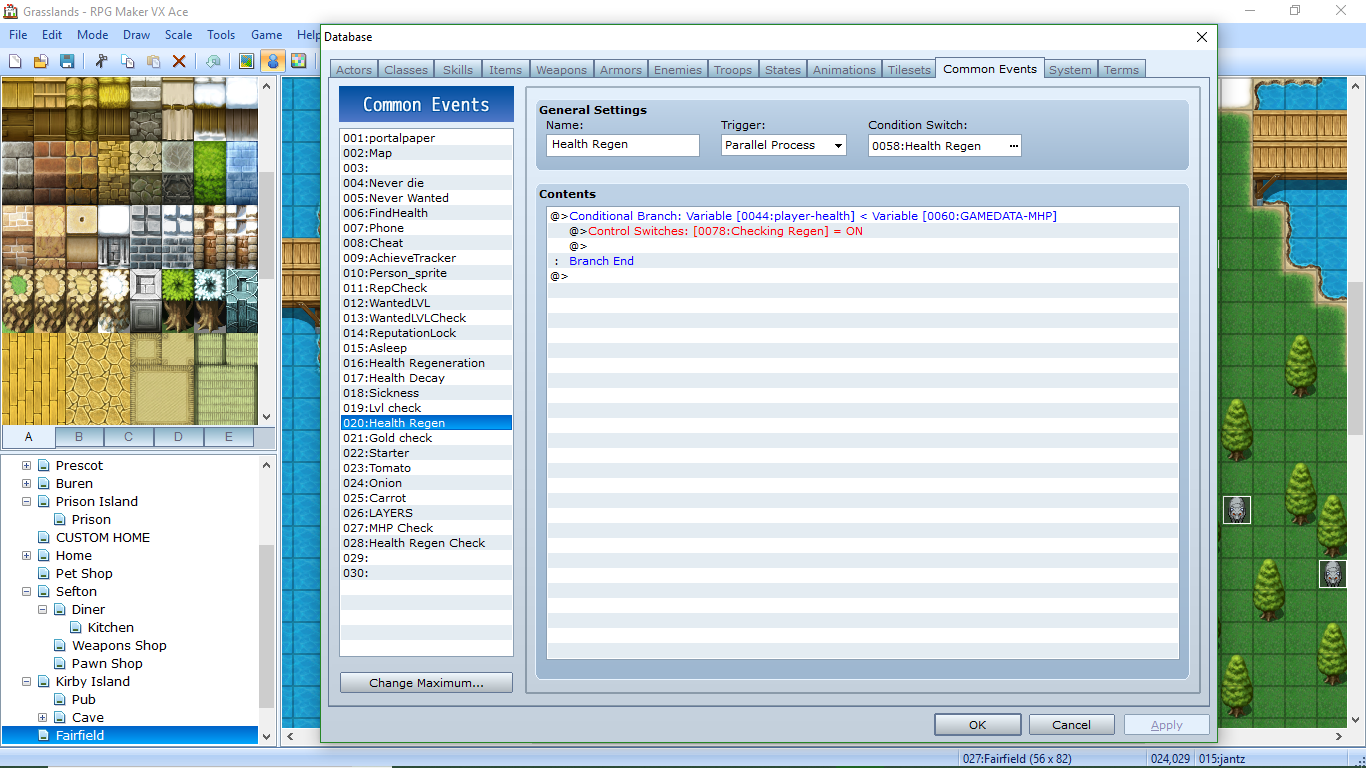Expand the Buren map tree node
The width and height of the screenshot is (1366, 768).
(27, 484)
